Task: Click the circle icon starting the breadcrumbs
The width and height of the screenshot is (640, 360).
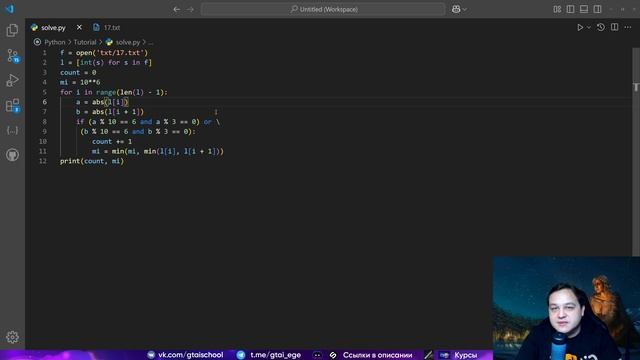Action: (37, 42)
